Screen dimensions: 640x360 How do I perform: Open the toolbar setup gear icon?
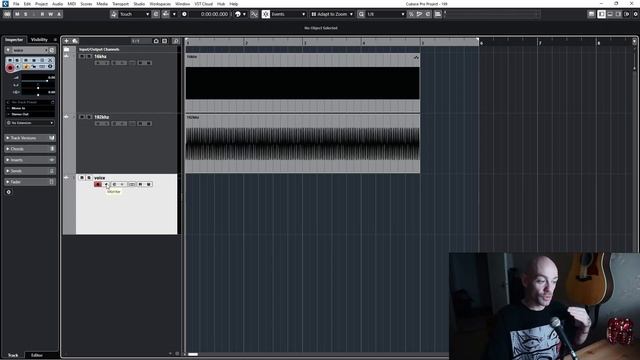coord(635,14)
